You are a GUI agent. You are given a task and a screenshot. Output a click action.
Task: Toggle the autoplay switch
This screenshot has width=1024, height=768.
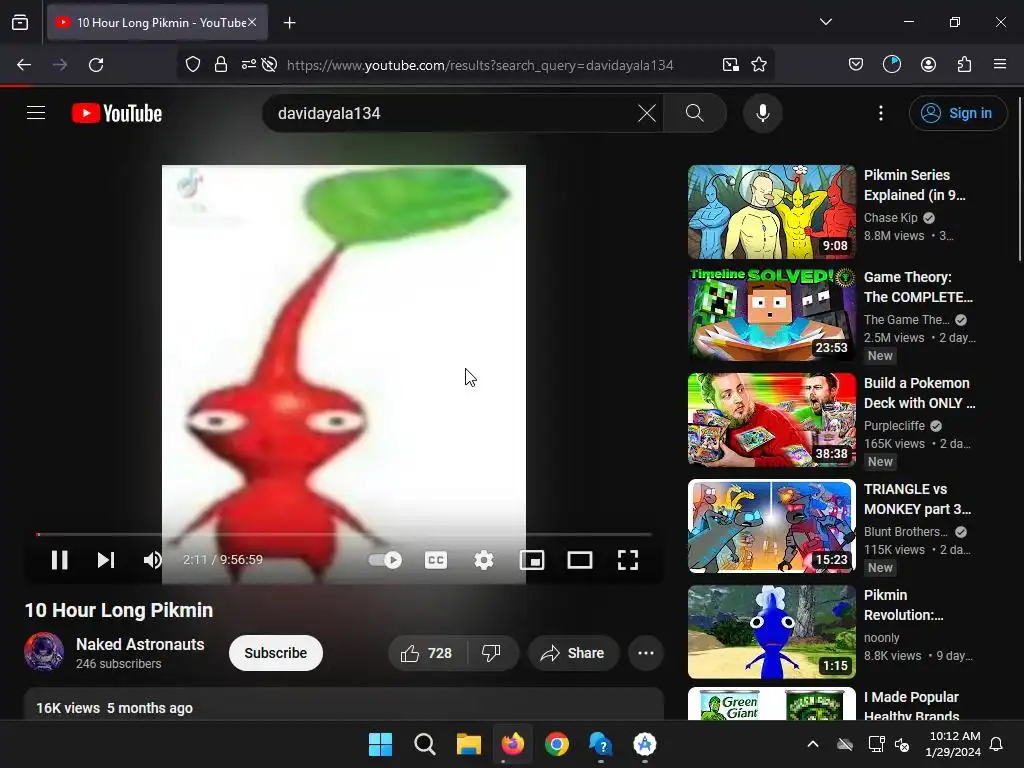tap(385, 560)
